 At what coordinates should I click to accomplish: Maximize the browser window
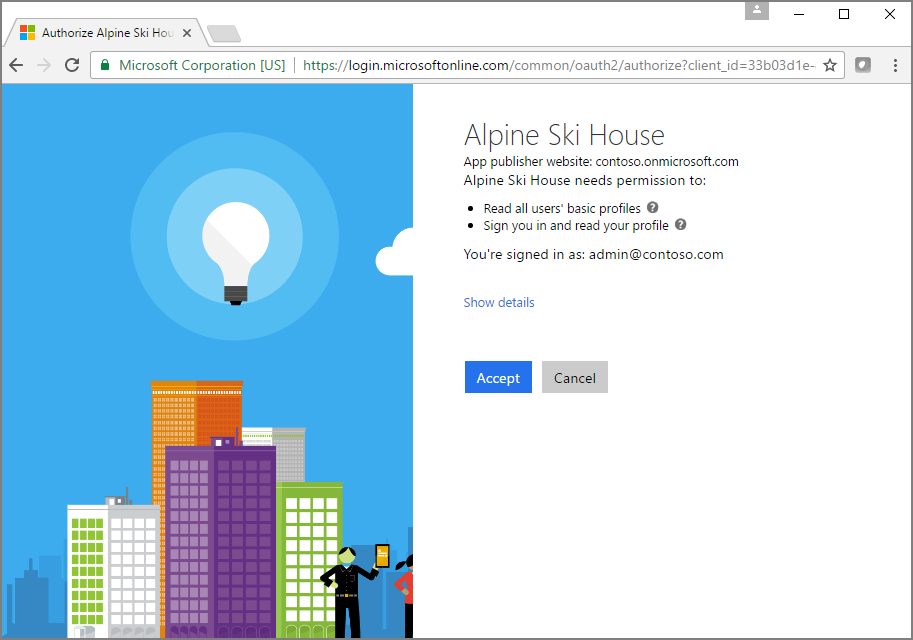844,14
